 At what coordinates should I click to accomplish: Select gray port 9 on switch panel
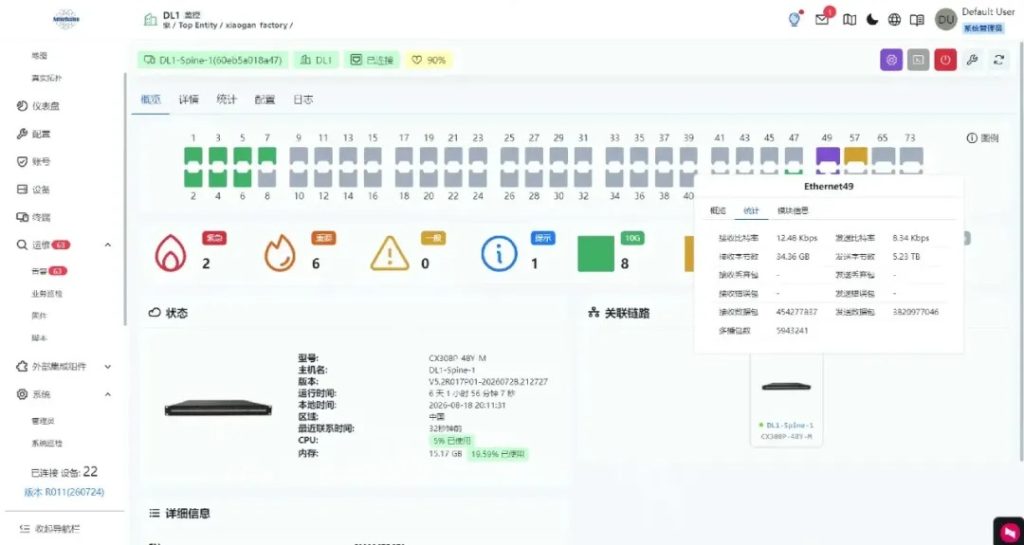pyautogui.click(x=298, y=157)
